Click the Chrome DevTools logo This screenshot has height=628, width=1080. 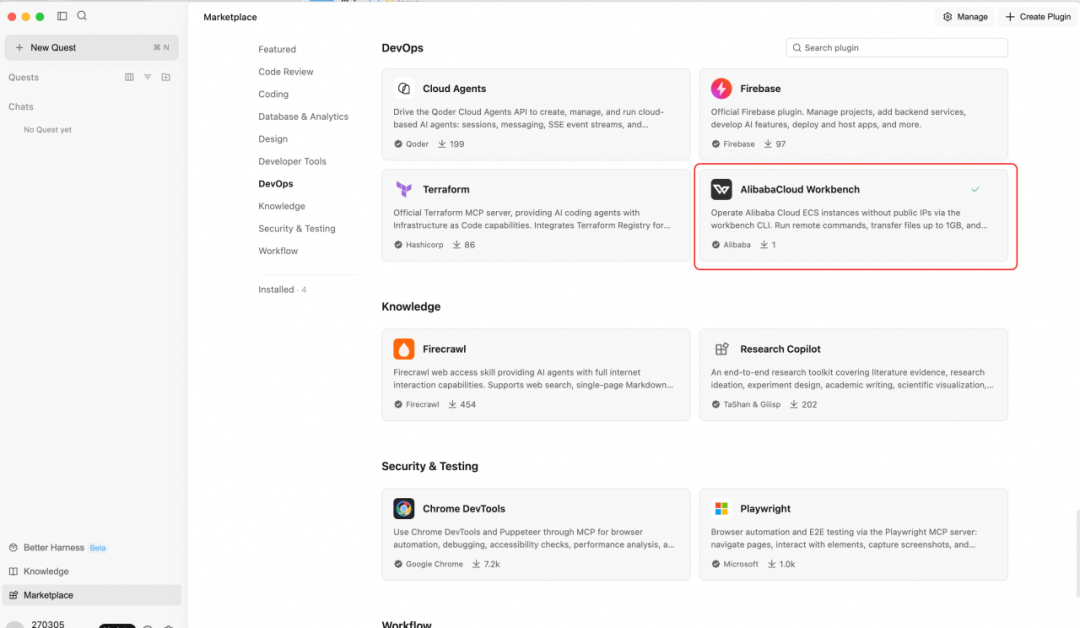(x=404, y=508)
